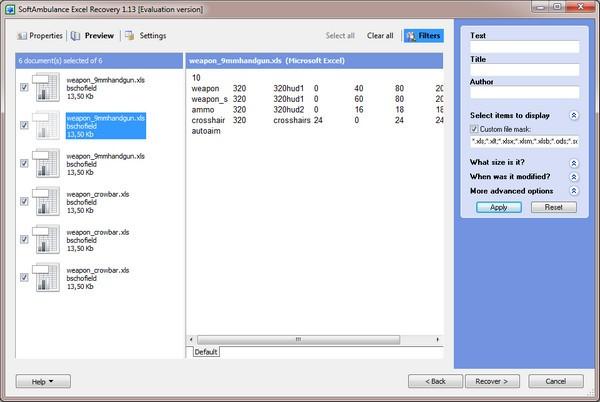Uncheck the first weapon_9mmhandgun.xls checkbox
Image resolution: width=600 pixels, height=402 pixels.
pos(24,87)
